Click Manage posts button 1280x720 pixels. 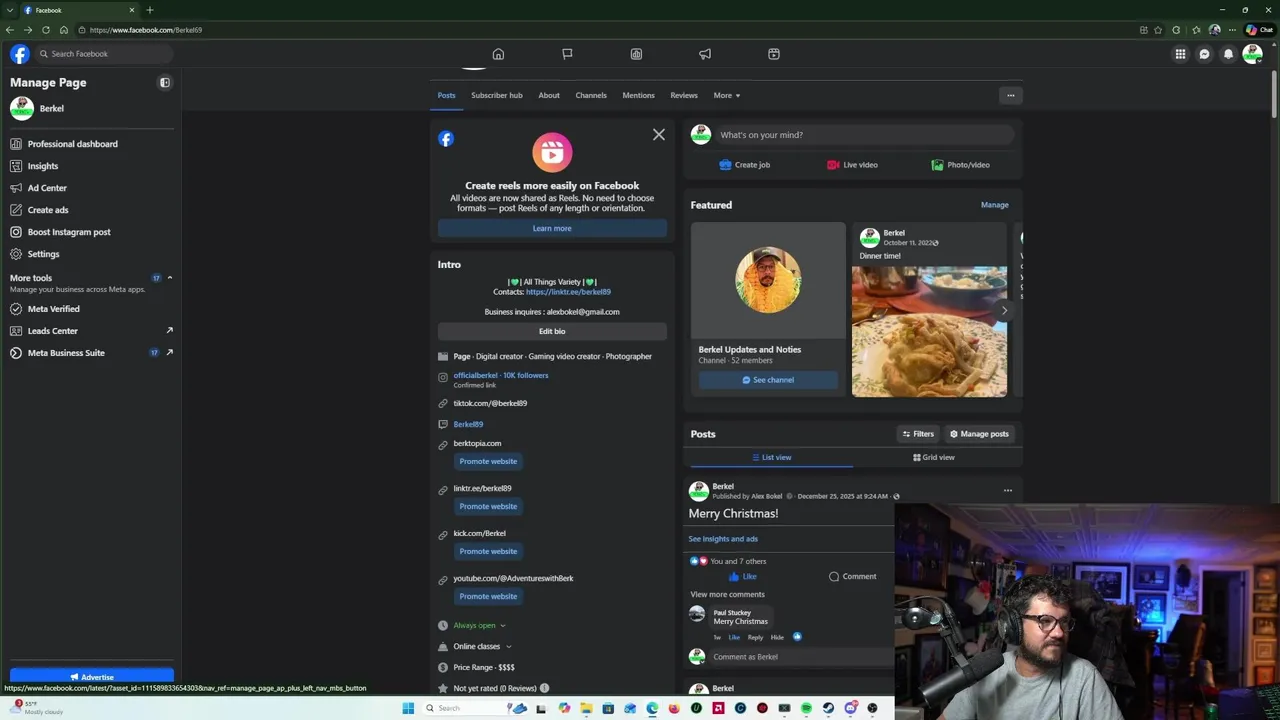pyautogui.click(x=979, y=434)
